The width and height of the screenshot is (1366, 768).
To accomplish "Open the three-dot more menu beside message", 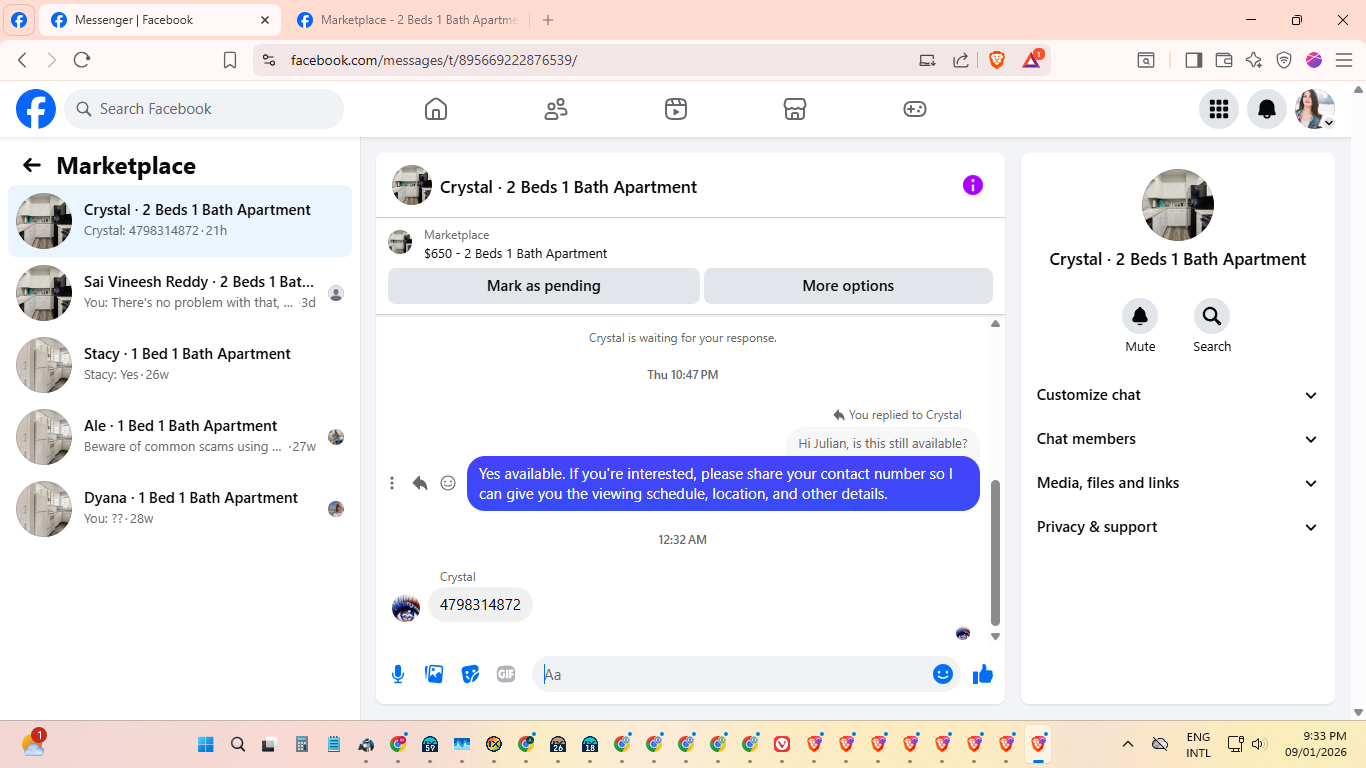I will [x=392, y=483].
